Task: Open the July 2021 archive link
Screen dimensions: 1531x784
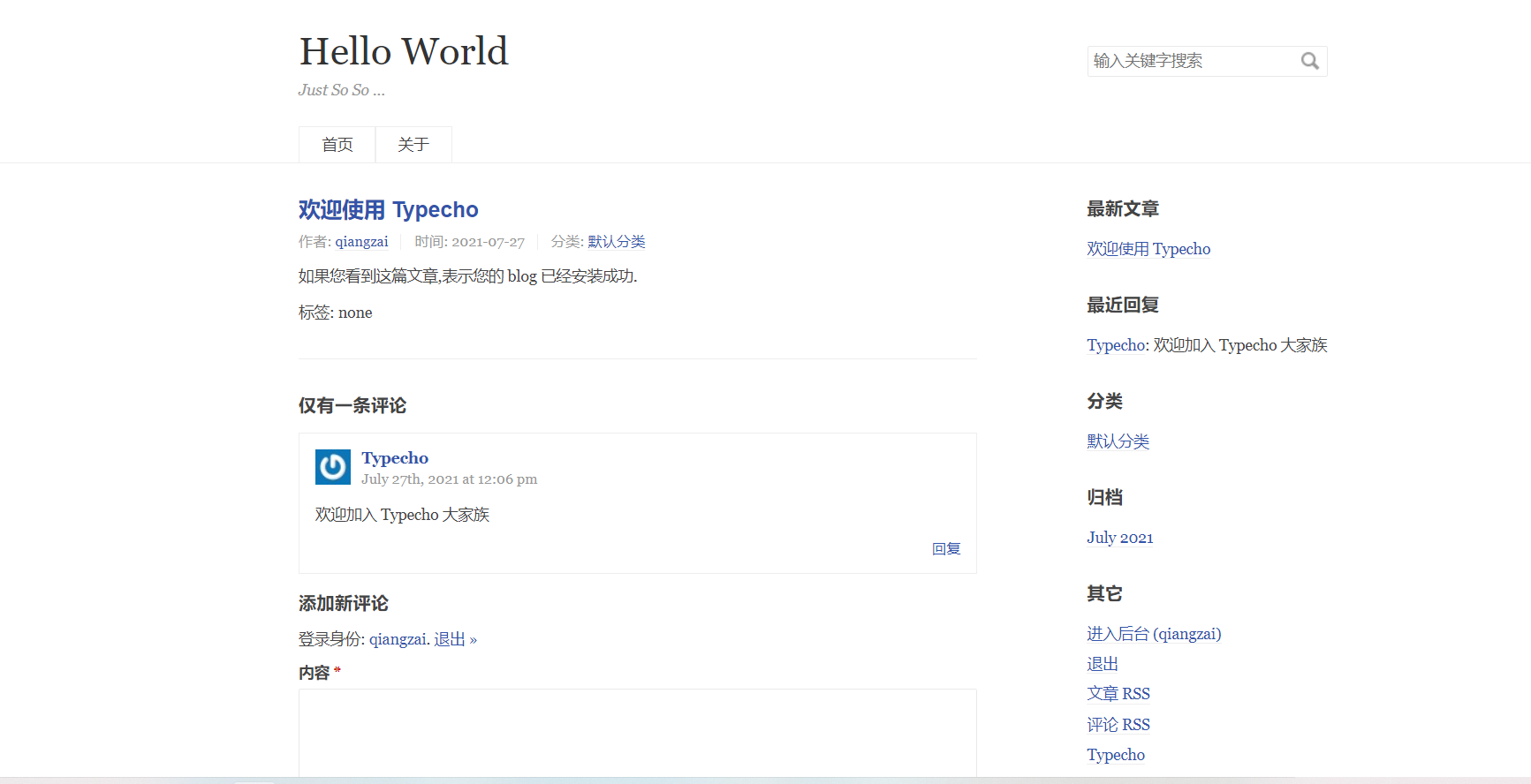Action: coord(1119,538)
